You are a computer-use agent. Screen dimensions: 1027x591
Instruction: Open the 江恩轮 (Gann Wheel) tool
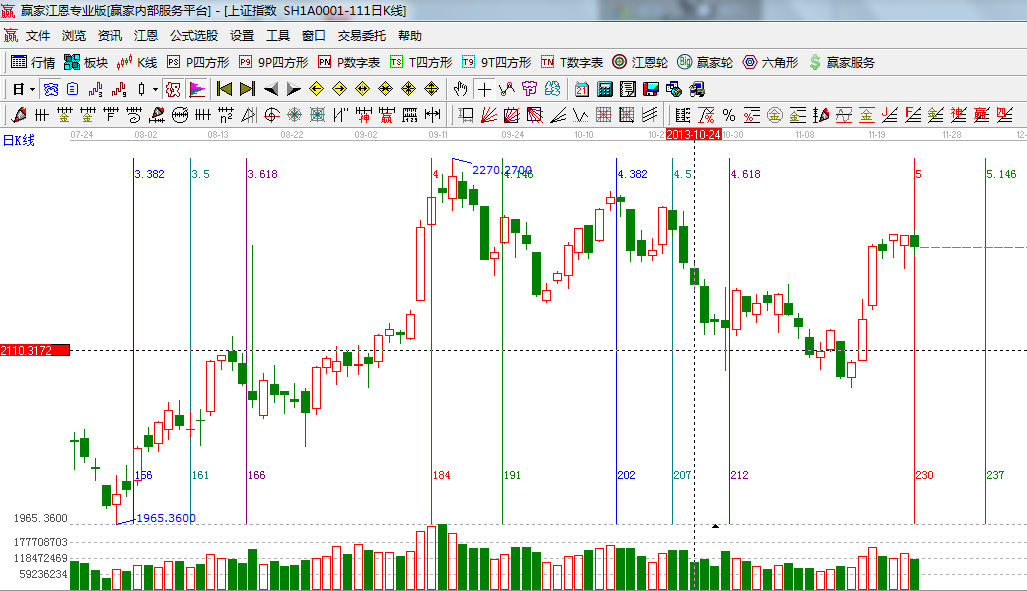(x=640, y=62)
